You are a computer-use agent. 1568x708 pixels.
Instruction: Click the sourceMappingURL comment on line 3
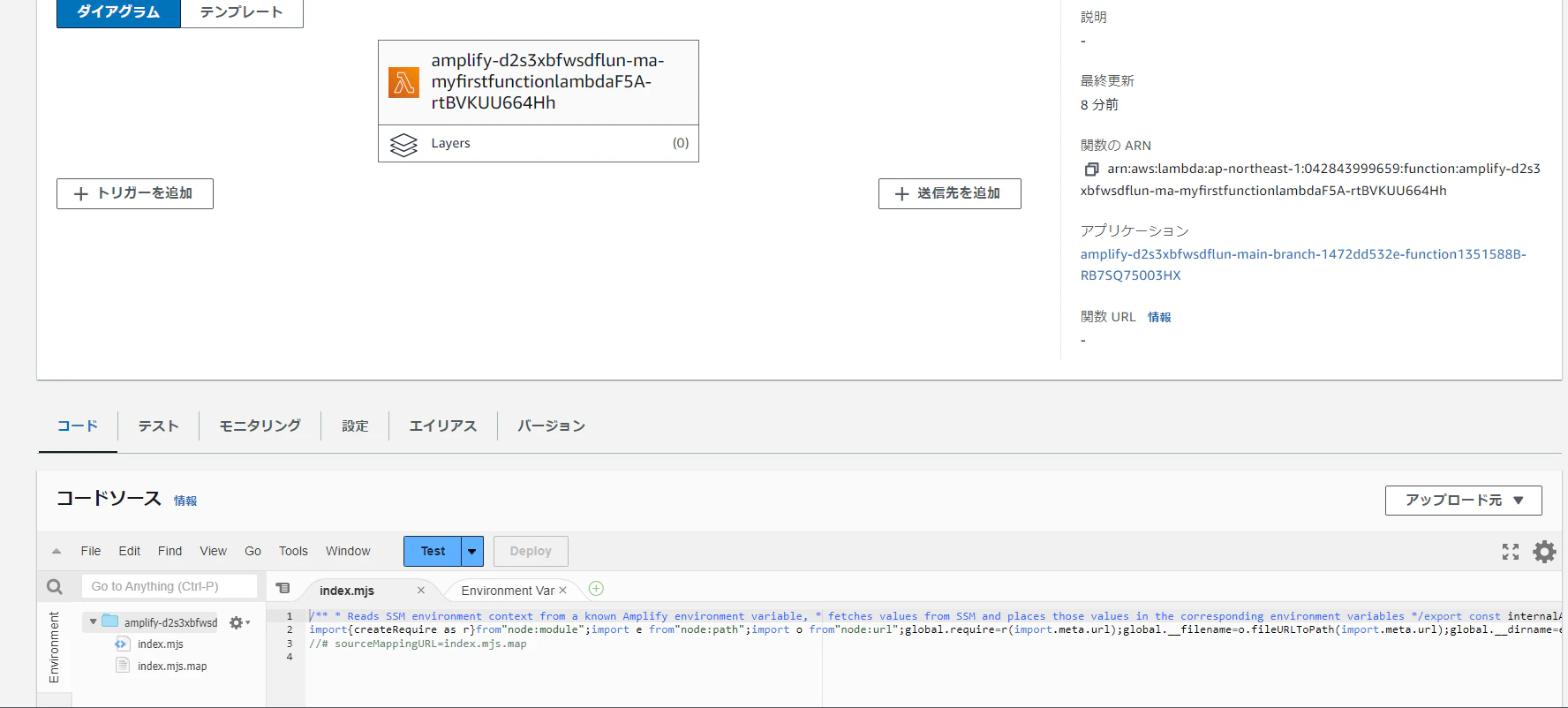[418, 644]
